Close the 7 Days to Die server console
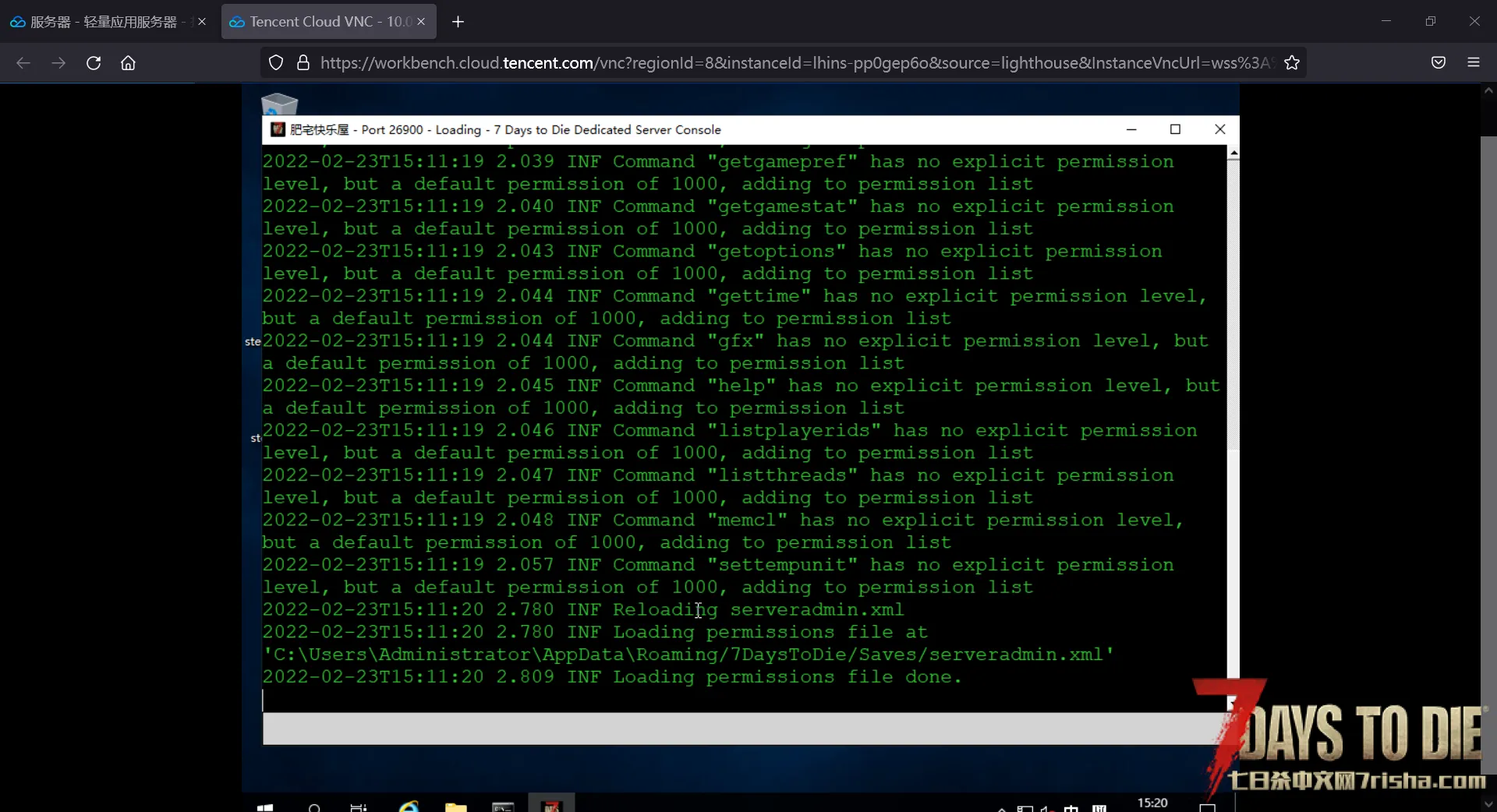This screenshot has height=812, width=1497. 1220,129
